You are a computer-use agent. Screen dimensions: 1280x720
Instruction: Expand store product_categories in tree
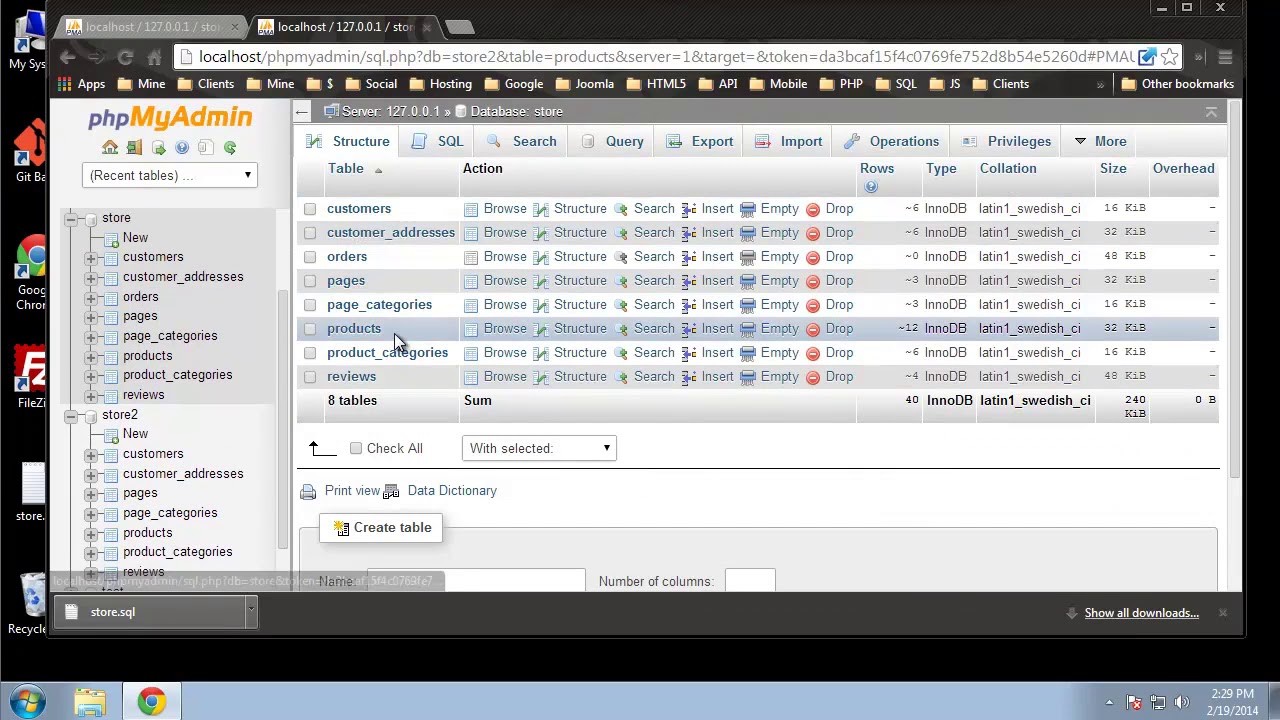point(91,375)
